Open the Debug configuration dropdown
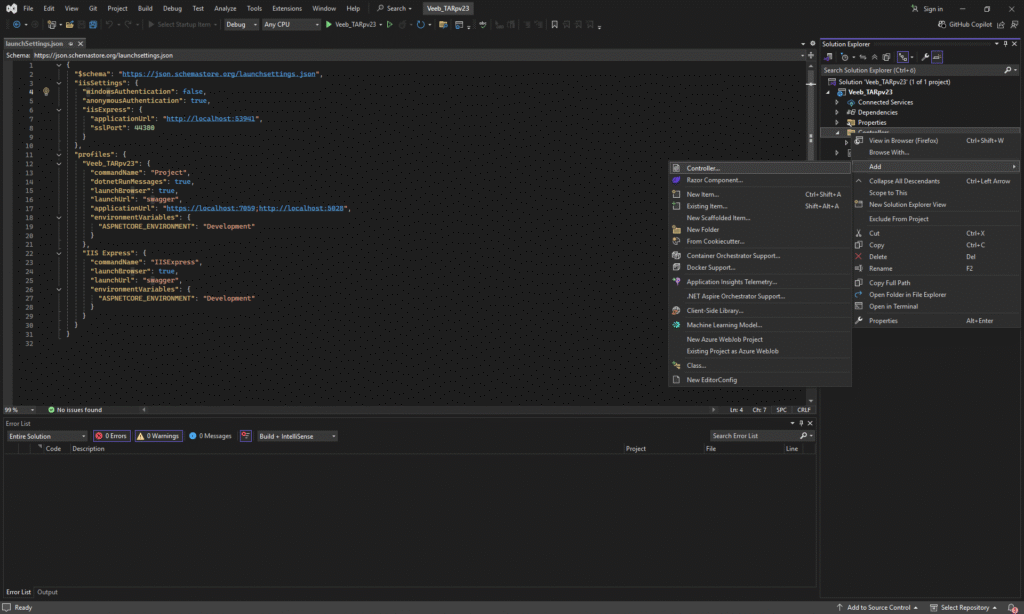 [x=241, y=24]
